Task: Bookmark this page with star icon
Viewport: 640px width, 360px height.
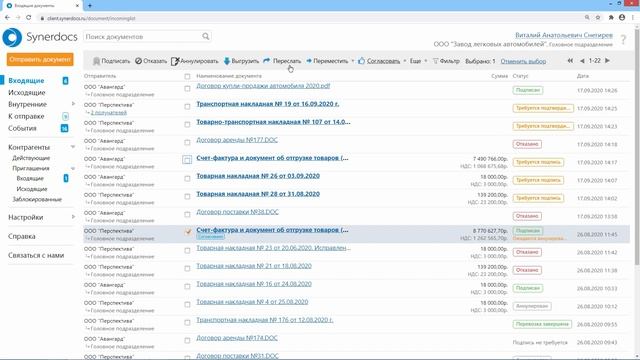Action: pos(598,18)
